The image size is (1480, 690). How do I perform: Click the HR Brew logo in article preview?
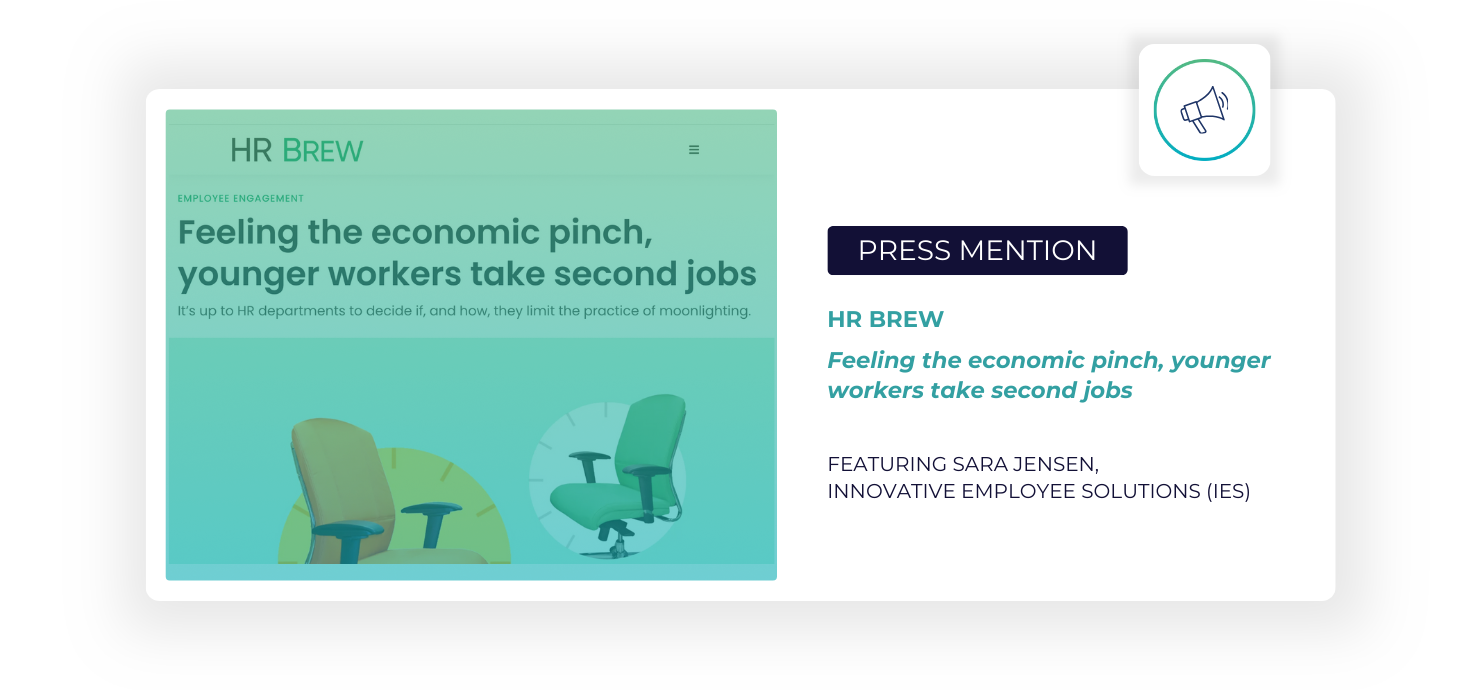[x=297, y=150]
